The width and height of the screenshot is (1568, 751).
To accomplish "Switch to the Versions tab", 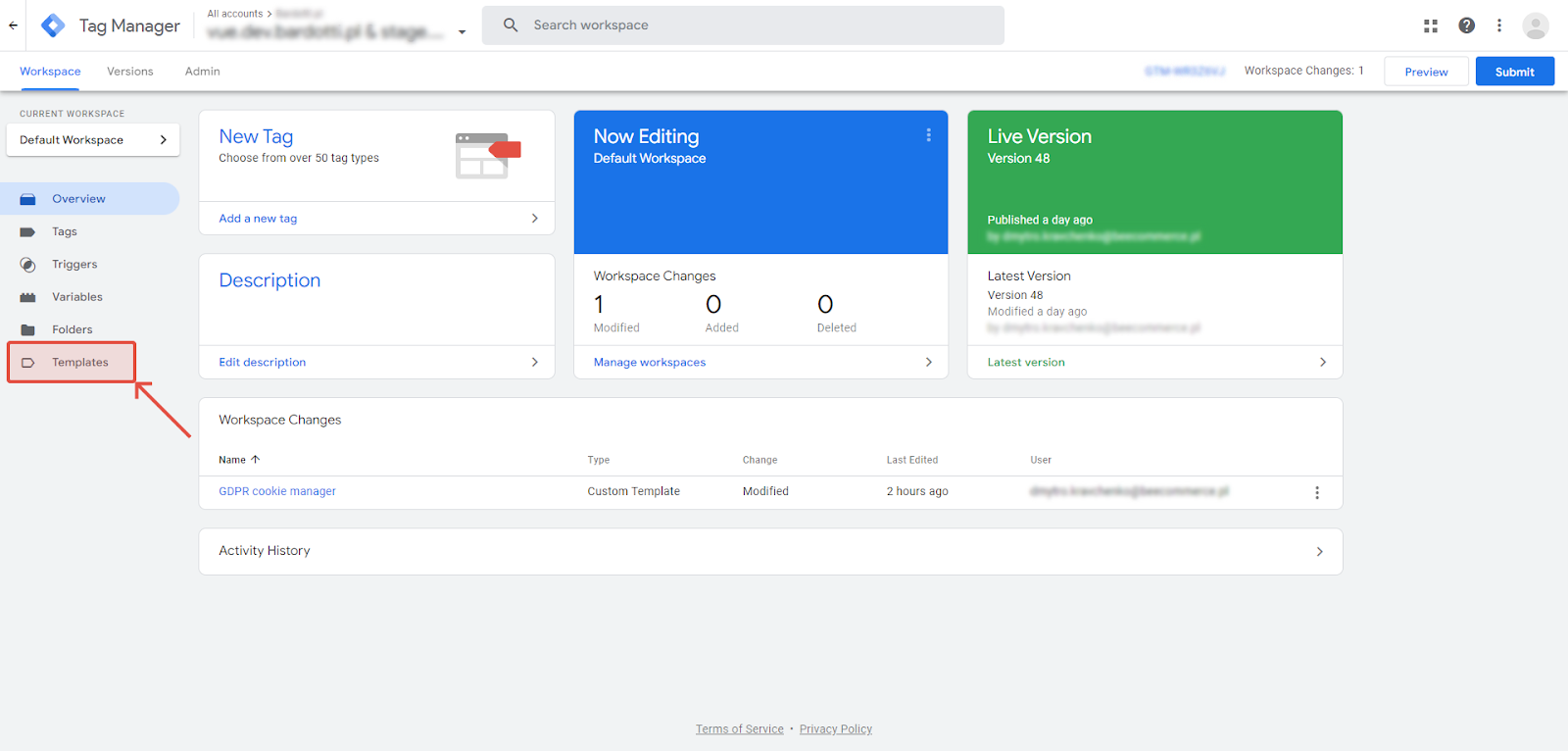I will pyautogui.click(x=130, y=72).
